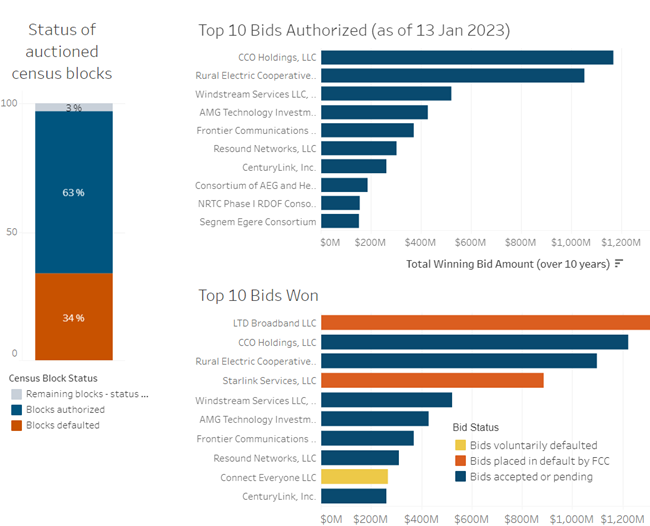This screenshot has width=650, height=526.
Task: Click CCO Holdings bar in Top 10 Bids Authorized
Action: click(467, 58)
